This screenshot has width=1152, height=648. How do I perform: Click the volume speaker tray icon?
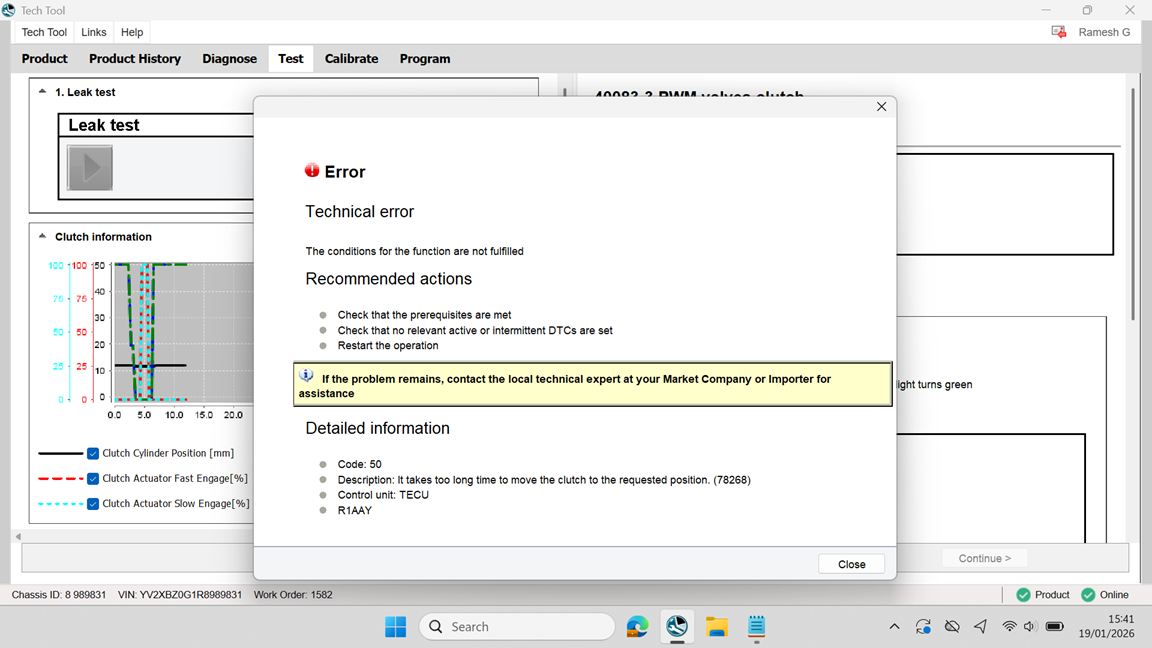(1030, 627)
